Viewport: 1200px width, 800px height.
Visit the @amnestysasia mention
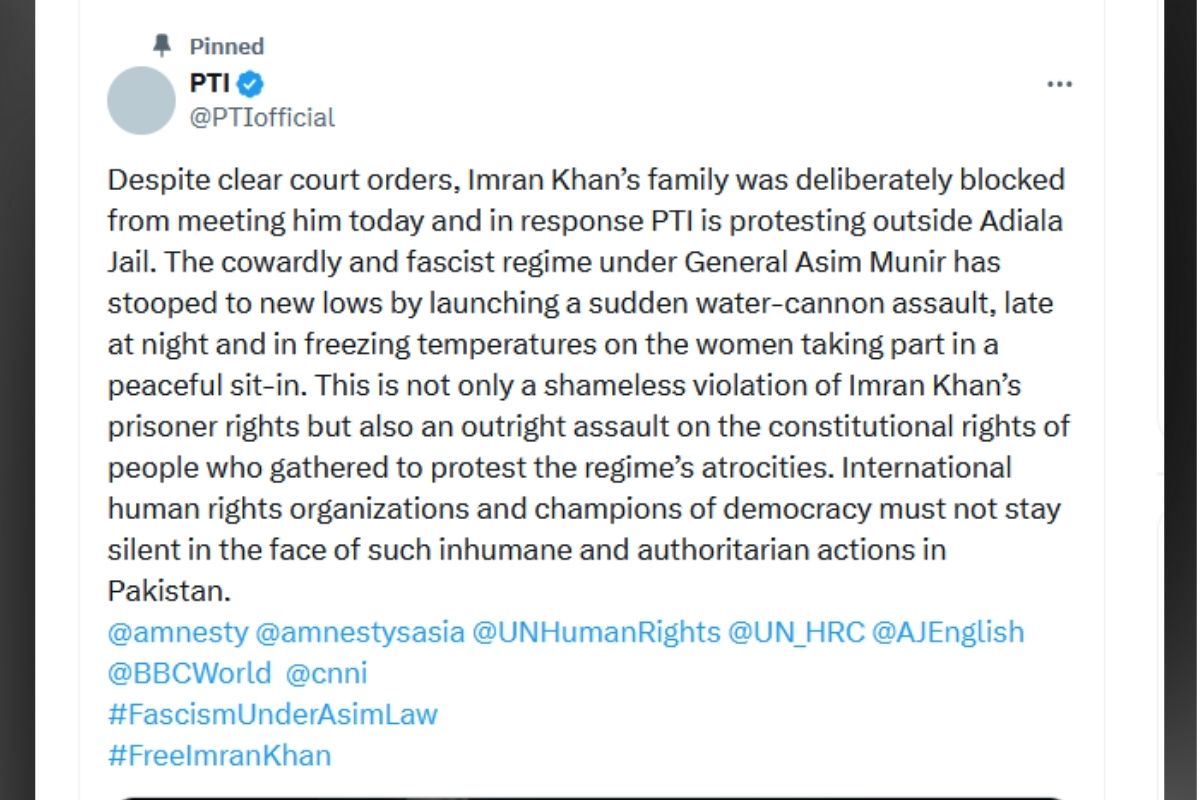[360, 632]
